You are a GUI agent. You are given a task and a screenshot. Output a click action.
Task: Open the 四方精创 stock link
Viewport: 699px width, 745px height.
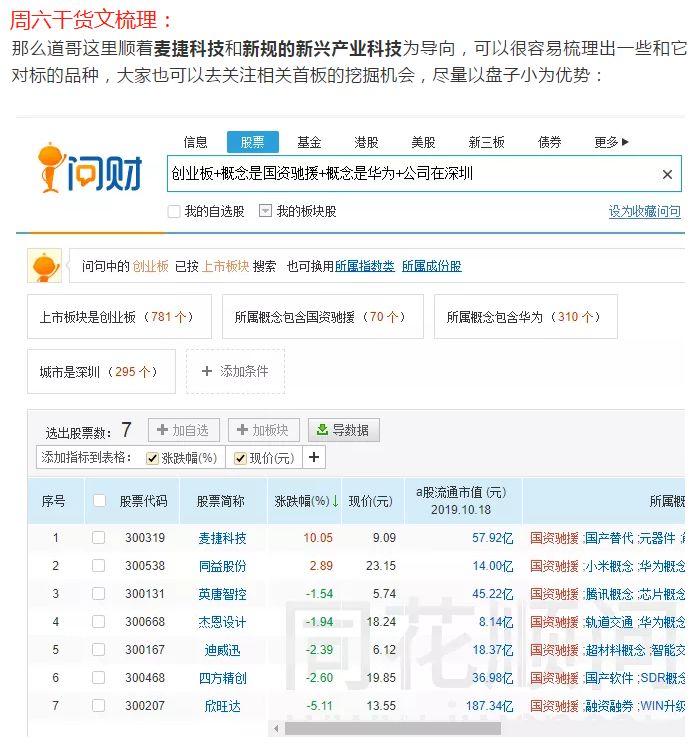pyautogui.click(x=222, y=678)
